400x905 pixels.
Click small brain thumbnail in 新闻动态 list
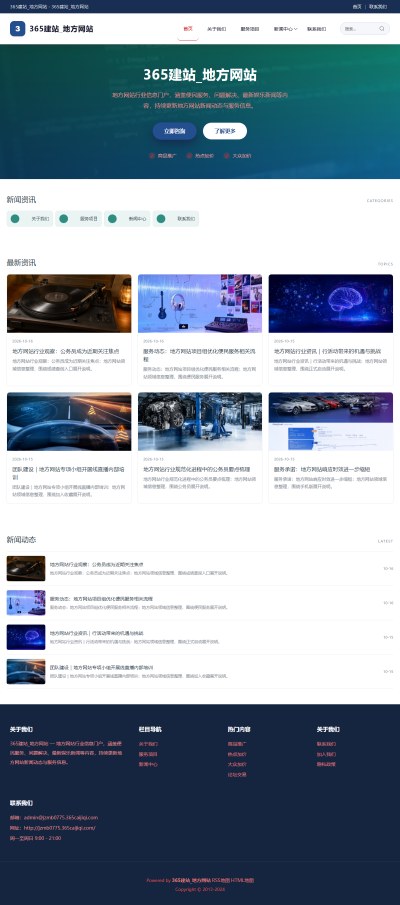coord(26,637)
